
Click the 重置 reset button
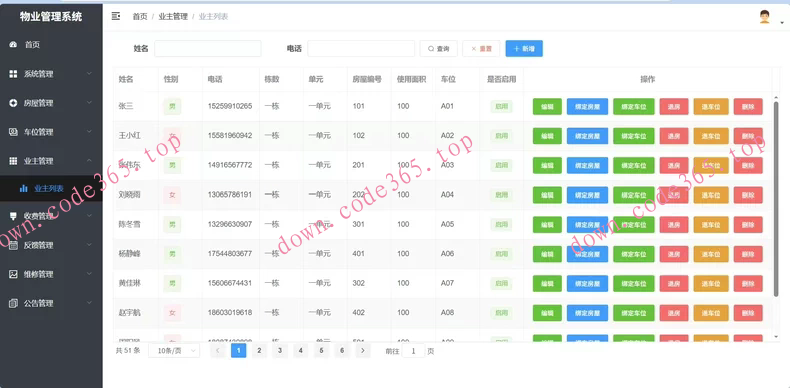[x=481, y=48]
